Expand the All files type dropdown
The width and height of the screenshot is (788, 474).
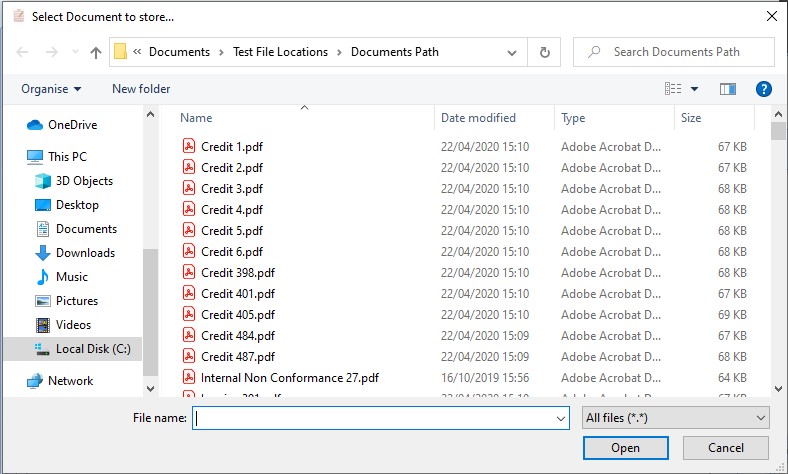pyautogui.click(x=675, y=418)
